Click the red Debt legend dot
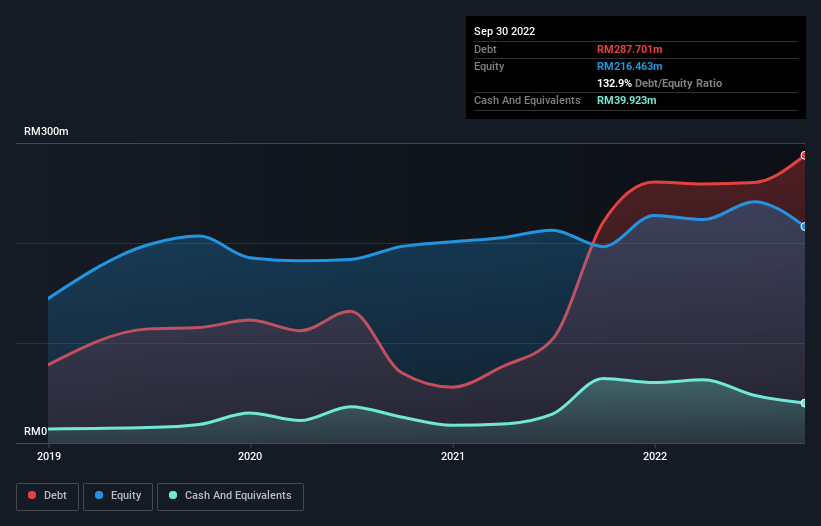 tap(32, 495)
